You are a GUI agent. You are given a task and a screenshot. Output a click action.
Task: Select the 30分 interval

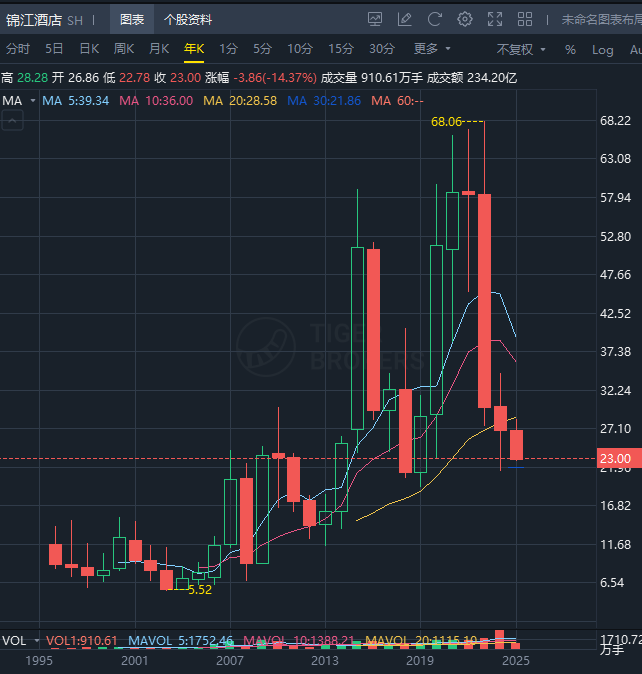(382, 49)
